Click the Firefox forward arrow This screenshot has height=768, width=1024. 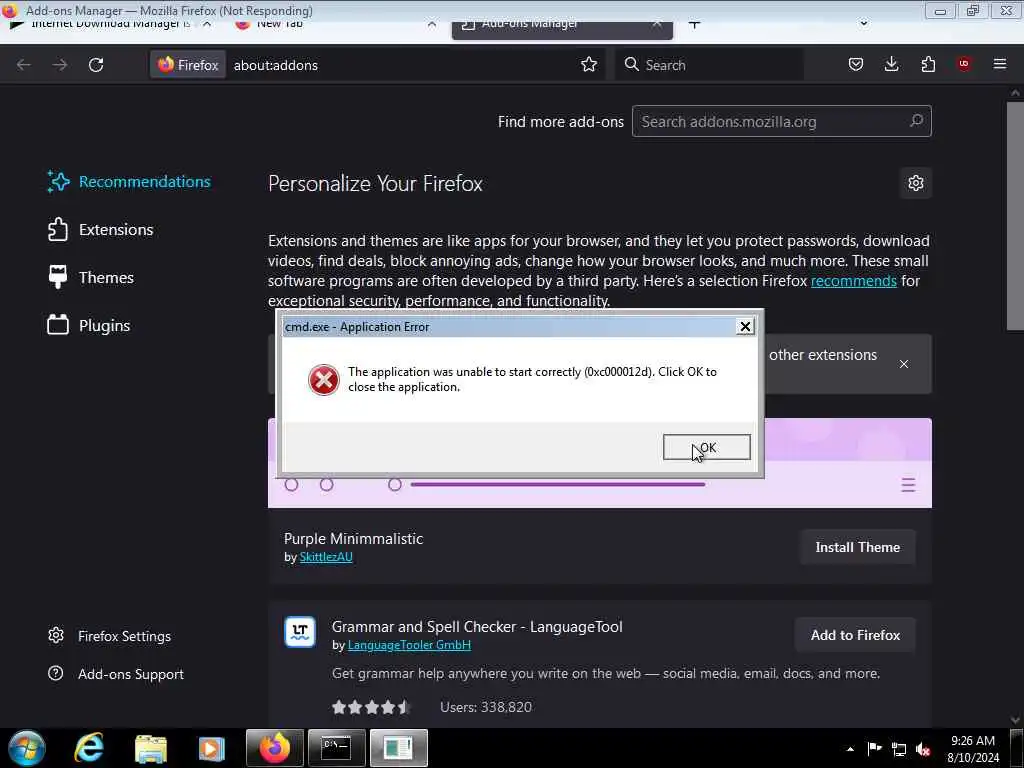(x=59, y=65)
